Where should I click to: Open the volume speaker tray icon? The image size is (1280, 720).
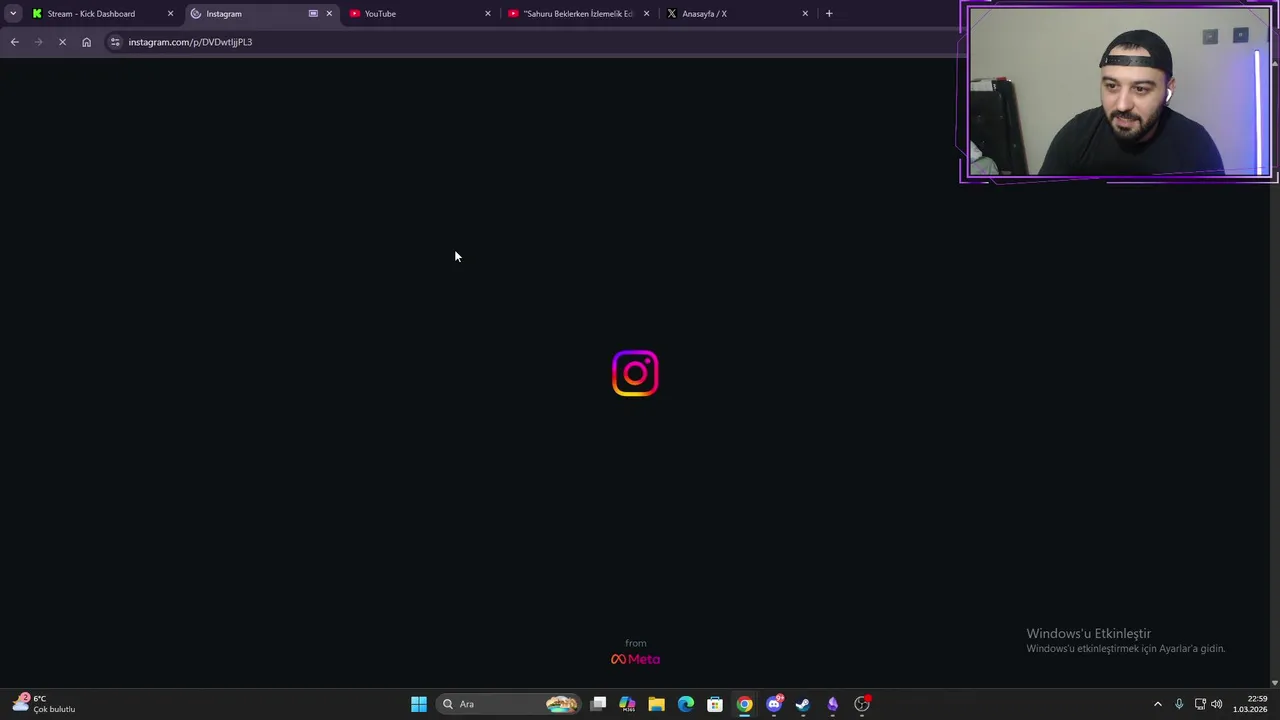pyautogui.click(x=1217, y=704)
